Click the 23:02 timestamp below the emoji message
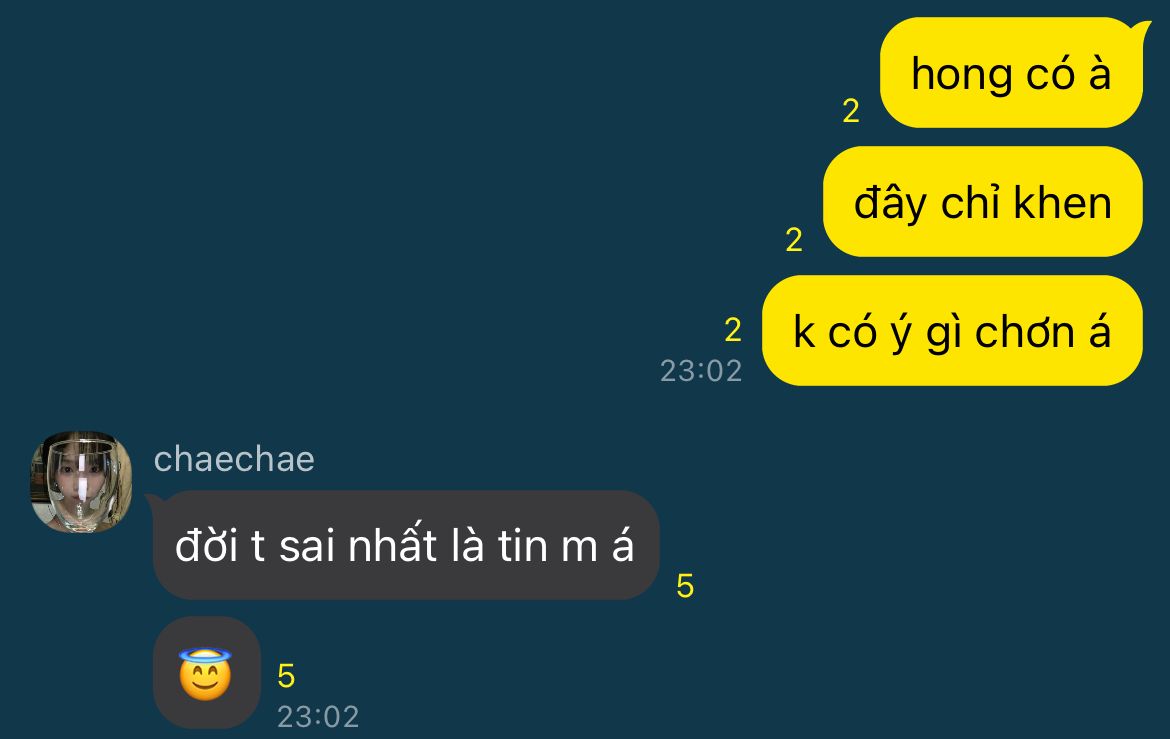This screenshot has width=1170, height=739. [x=318, y=717]
